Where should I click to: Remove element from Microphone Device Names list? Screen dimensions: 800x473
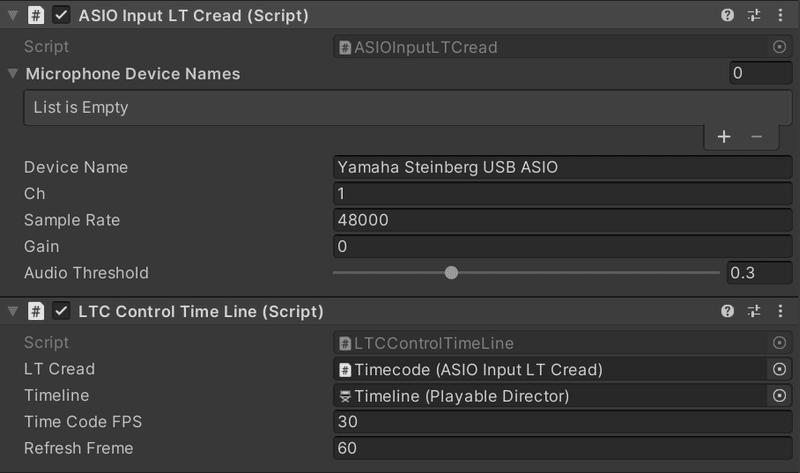[756, 137]
